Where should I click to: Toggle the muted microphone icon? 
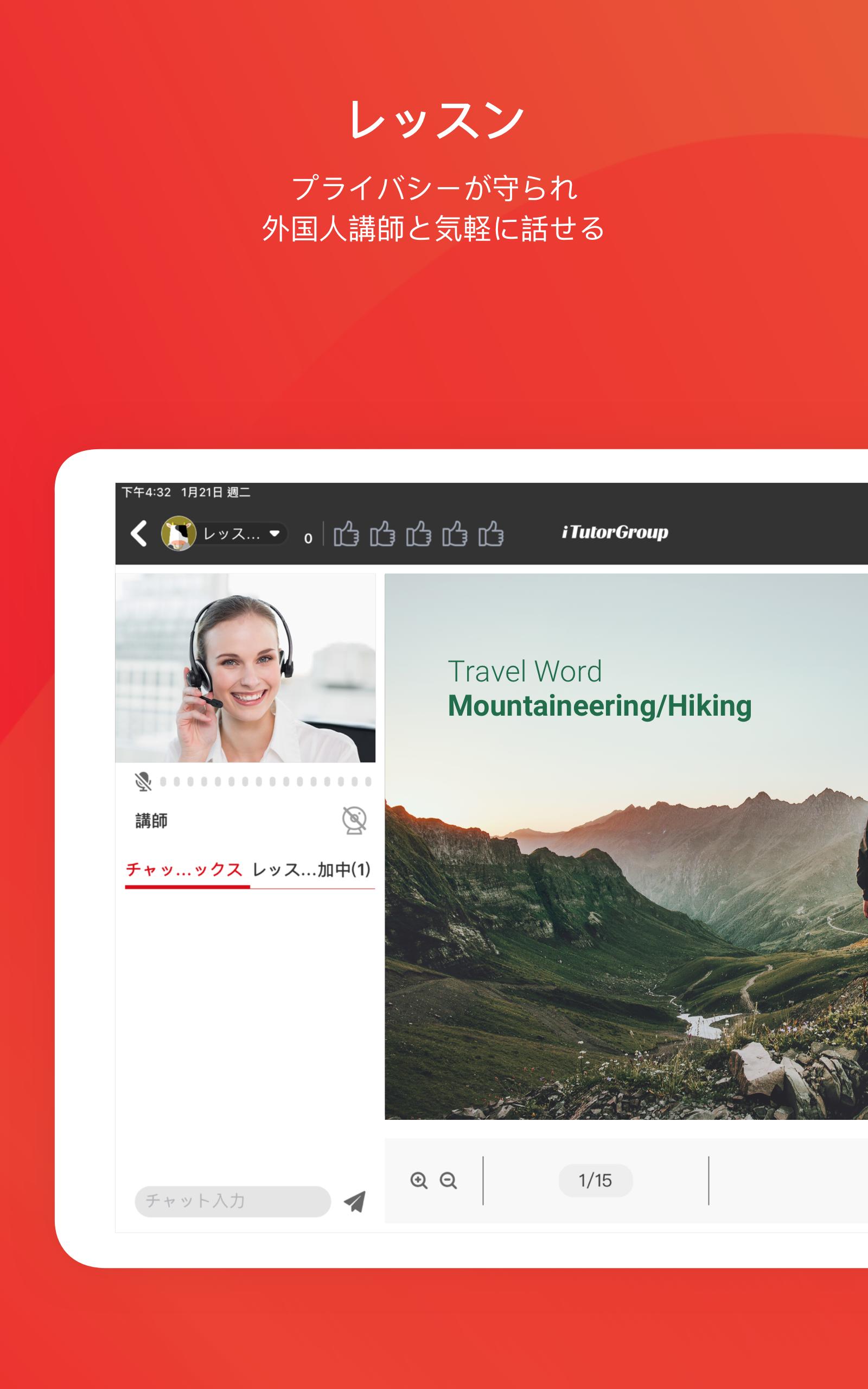coord(143,781)
